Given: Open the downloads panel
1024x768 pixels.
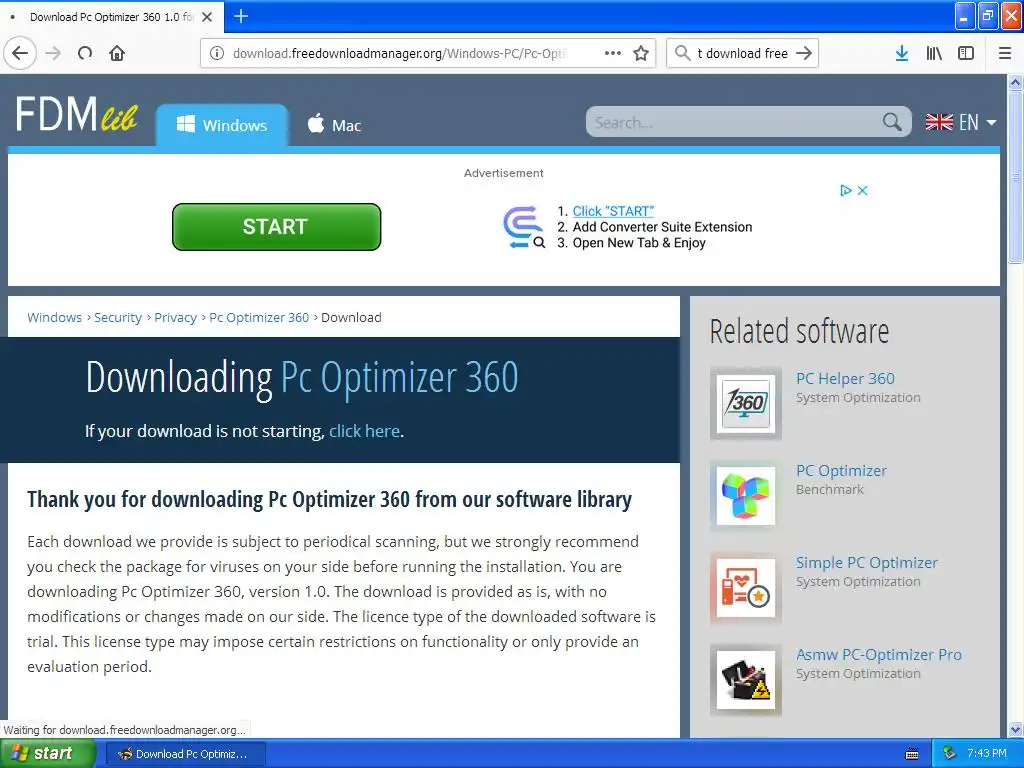Looking at the screenshot, I should point(902,54).
